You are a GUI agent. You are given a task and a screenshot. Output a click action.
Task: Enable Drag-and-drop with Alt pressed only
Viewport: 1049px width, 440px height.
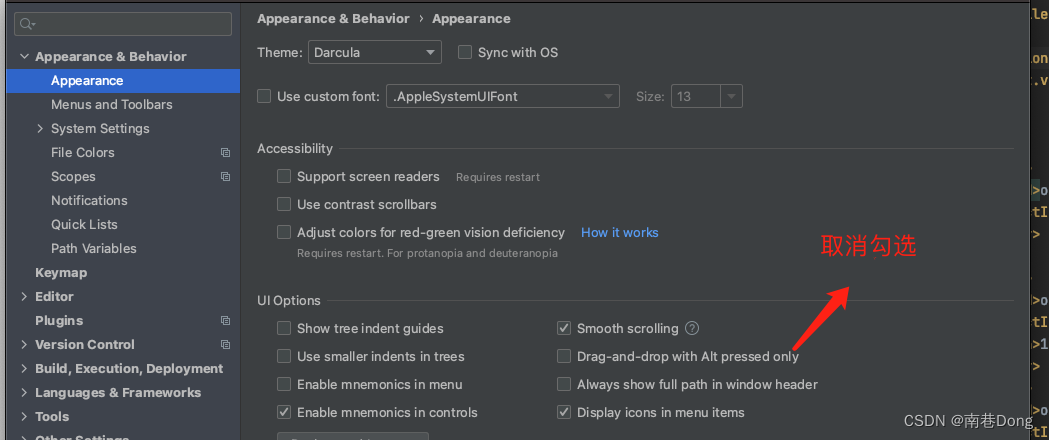click(x=564, y=356)
